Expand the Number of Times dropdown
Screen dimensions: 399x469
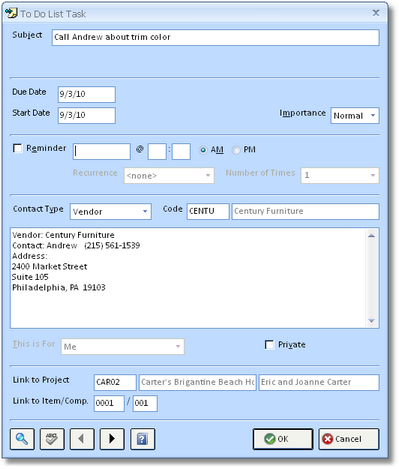pyautogui.click(x=340, y=175)
